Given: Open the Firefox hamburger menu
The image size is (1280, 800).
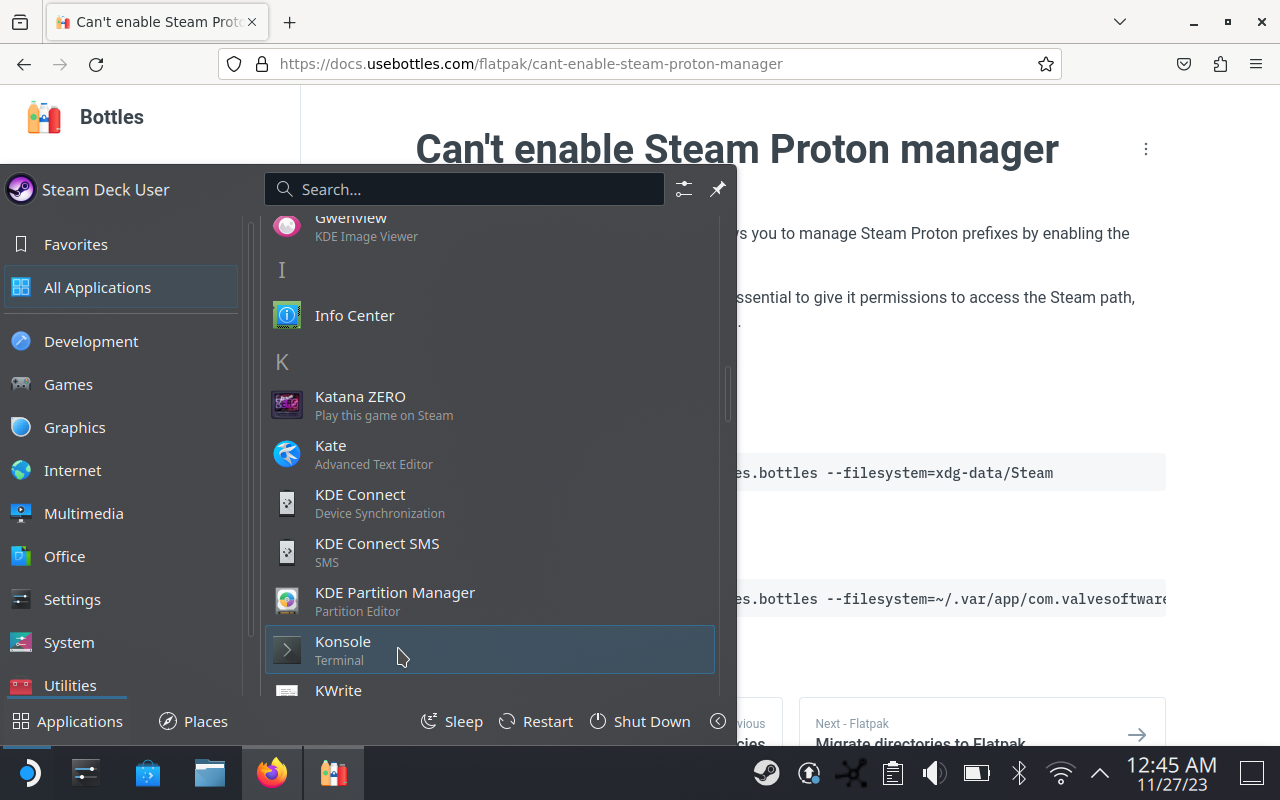Looking at the screenshot, I should point(1256,64).
